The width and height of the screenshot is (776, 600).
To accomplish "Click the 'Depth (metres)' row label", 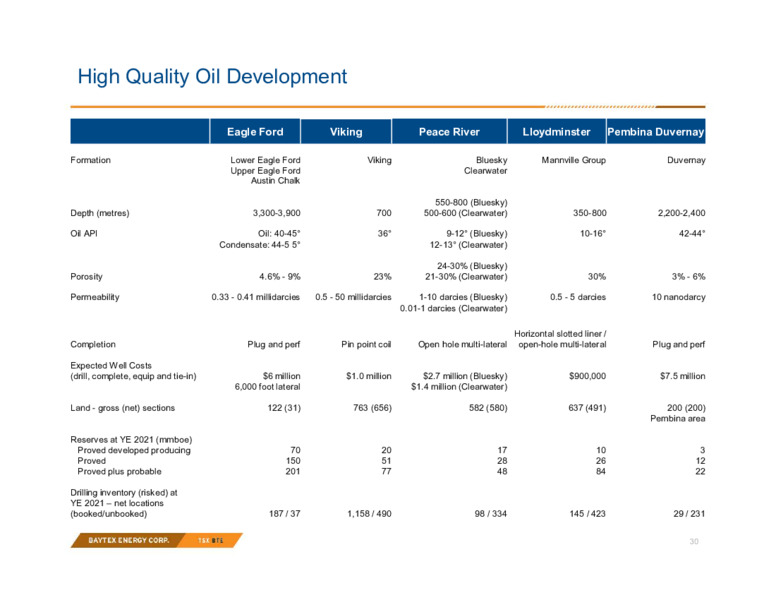I will coord(100,213).
